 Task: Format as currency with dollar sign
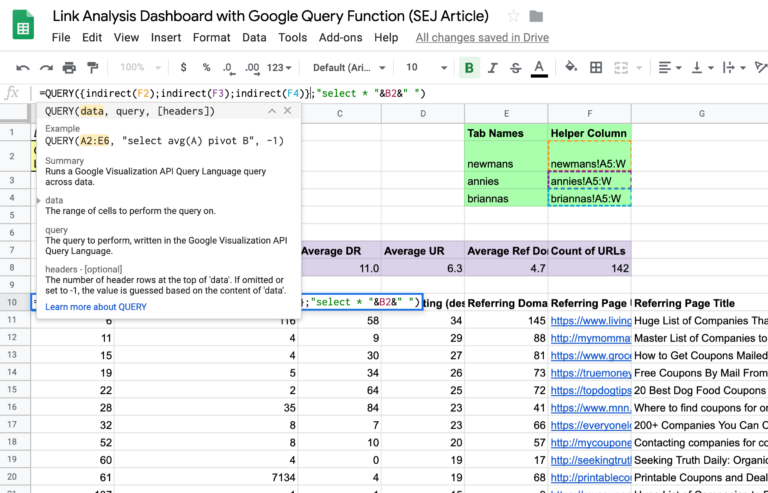[x=183, y=68]
